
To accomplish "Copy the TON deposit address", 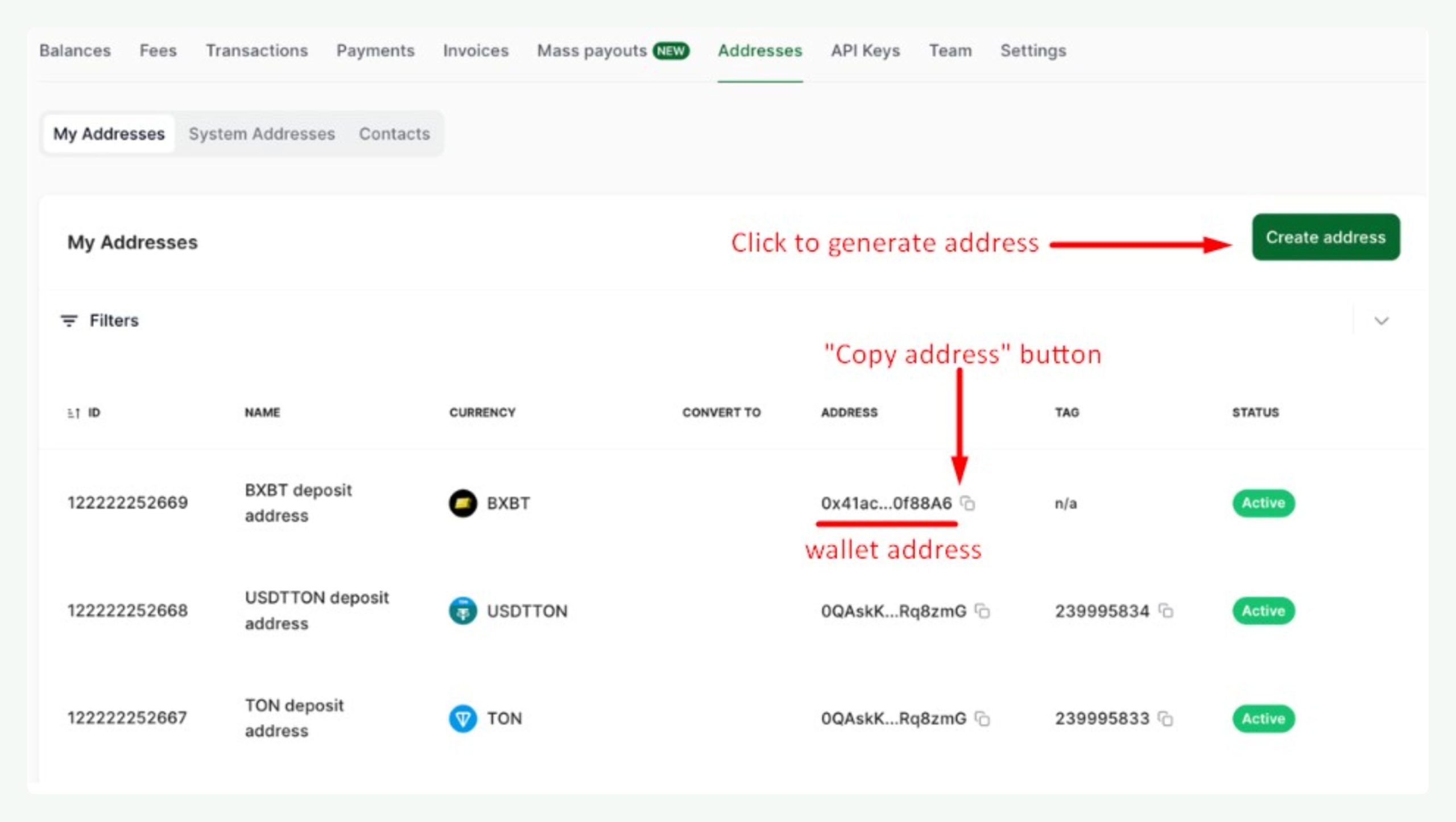I will click(982, 719).
